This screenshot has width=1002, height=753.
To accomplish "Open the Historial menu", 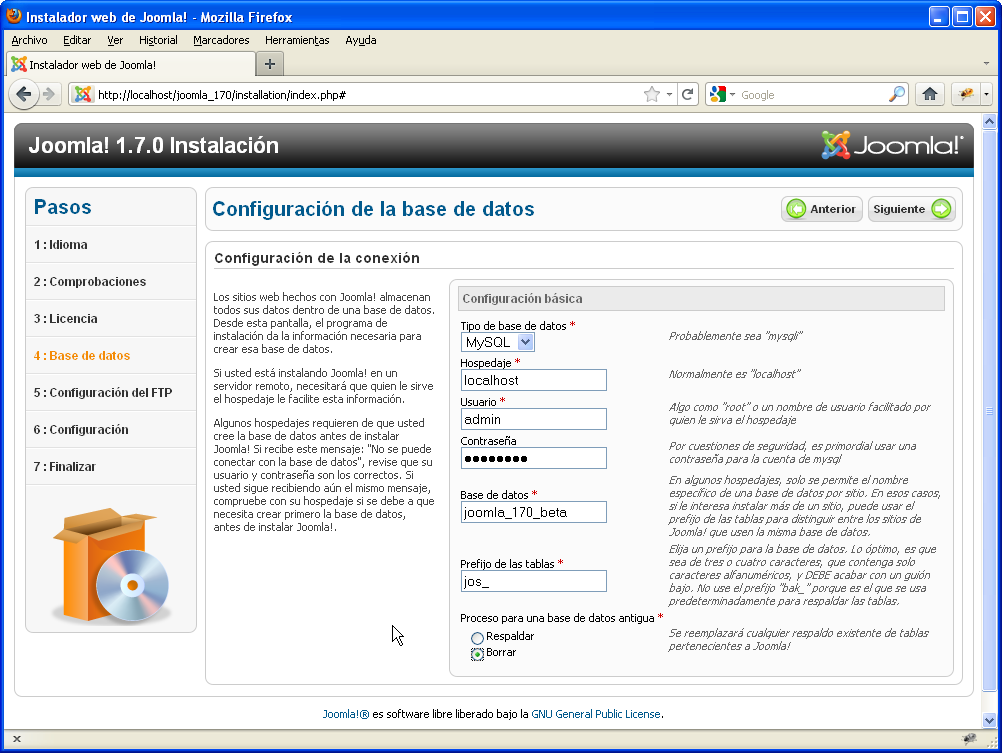I will pyautogui.click(x=158, y=40).
